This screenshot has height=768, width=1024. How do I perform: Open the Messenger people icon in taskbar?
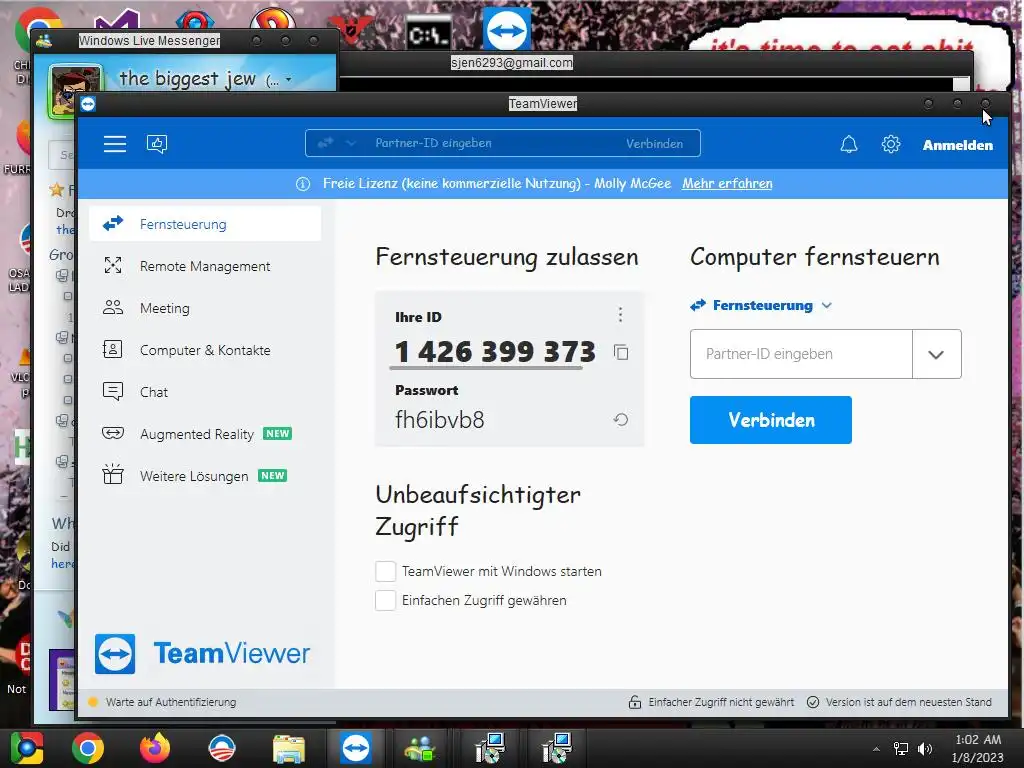(x=421, y=748)
